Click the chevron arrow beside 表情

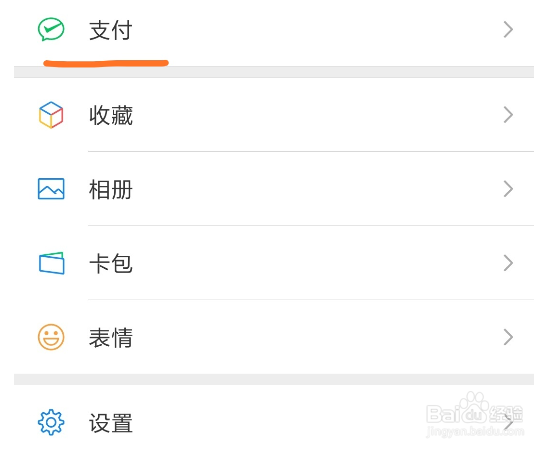(x=508, y=337)
